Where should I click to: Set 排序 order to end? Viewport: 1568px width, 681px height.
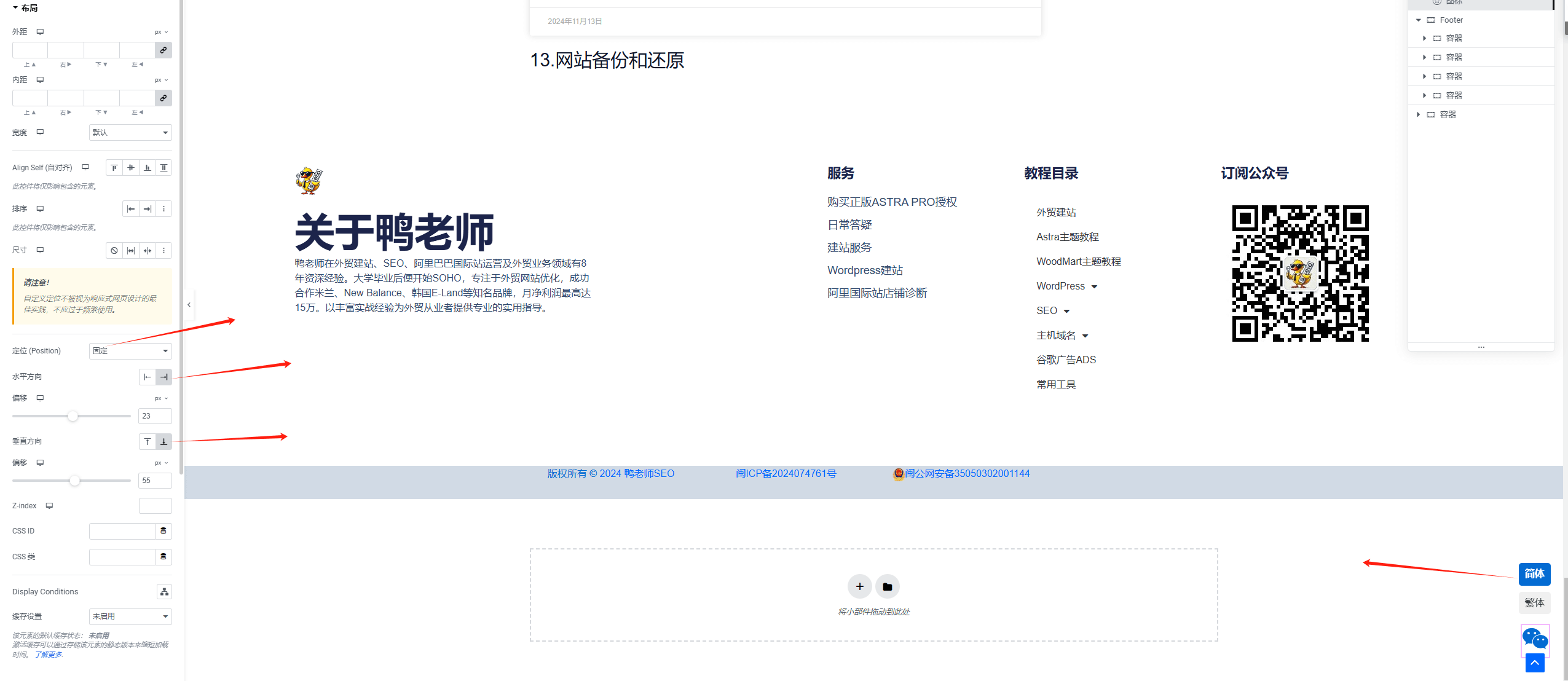pos(148,209)
